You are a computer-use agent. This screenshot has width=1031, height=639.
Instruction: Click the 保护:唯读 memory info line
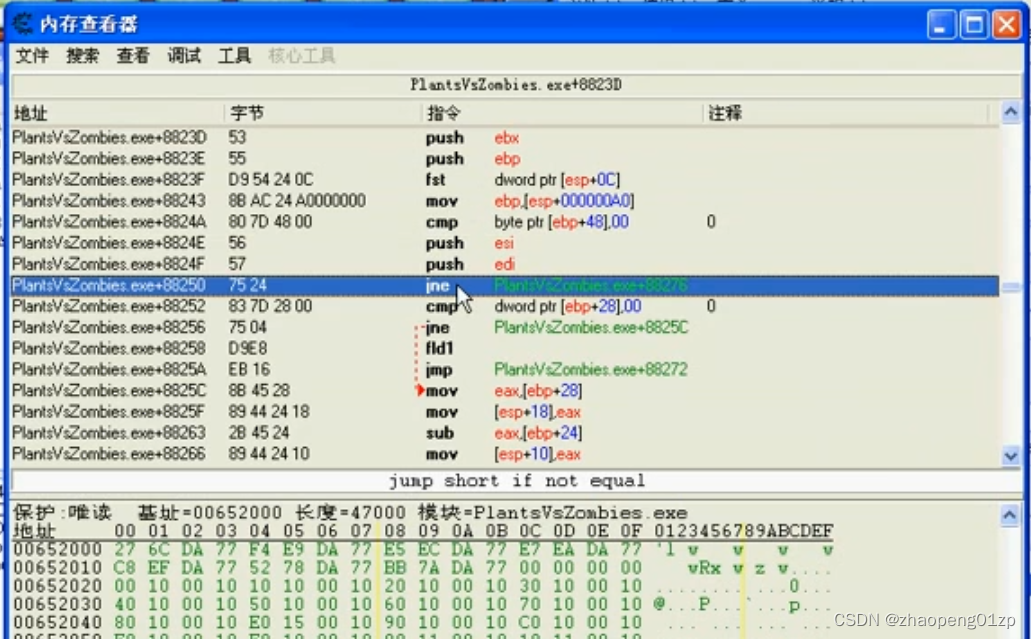(350, 512)
